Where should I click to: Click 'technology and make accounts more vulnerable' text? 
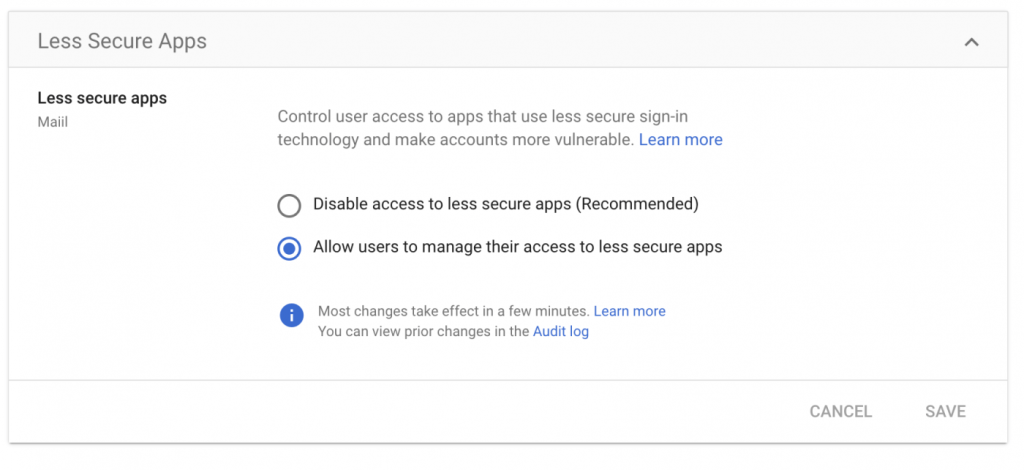(456, 140)
